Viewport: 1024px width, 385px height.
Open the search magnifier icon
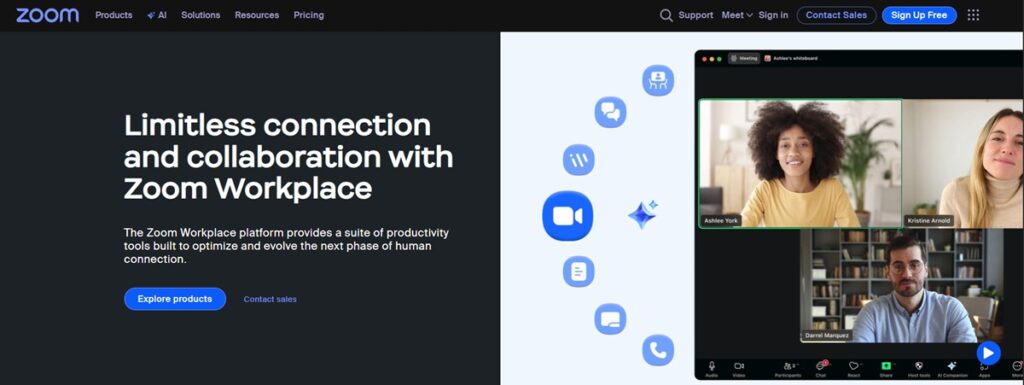[x=665, y=15]
